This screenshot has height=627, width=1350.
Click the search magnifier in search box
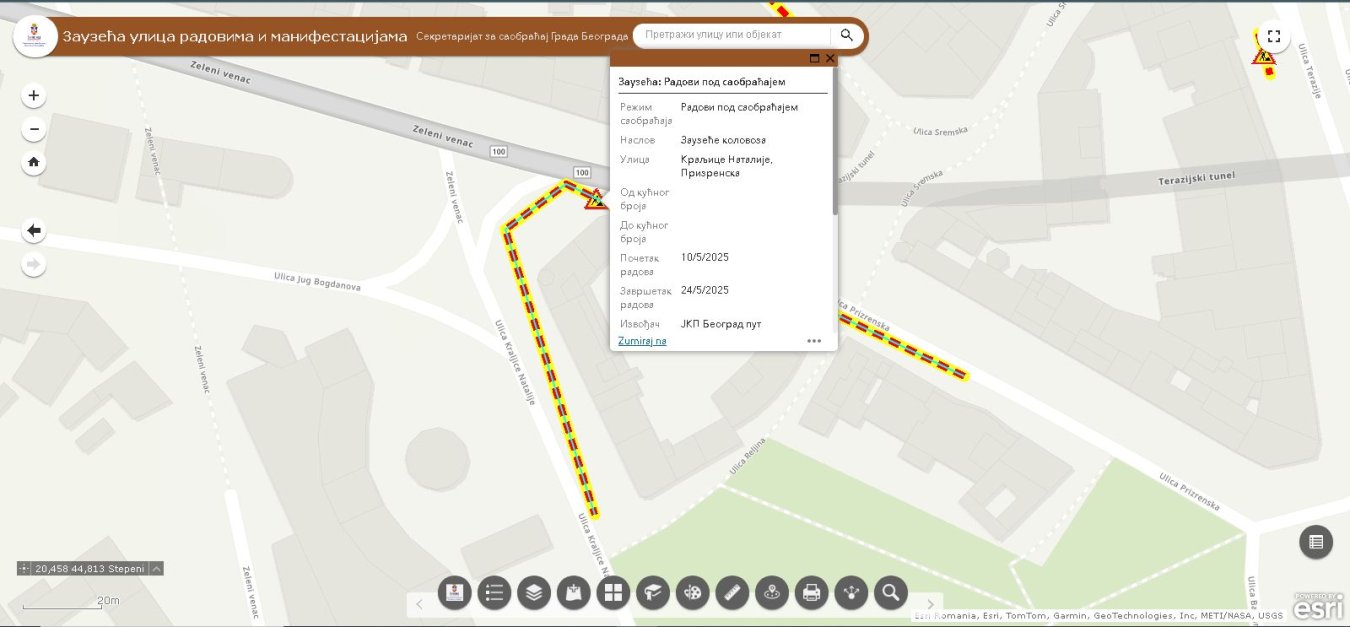(846, 35)
